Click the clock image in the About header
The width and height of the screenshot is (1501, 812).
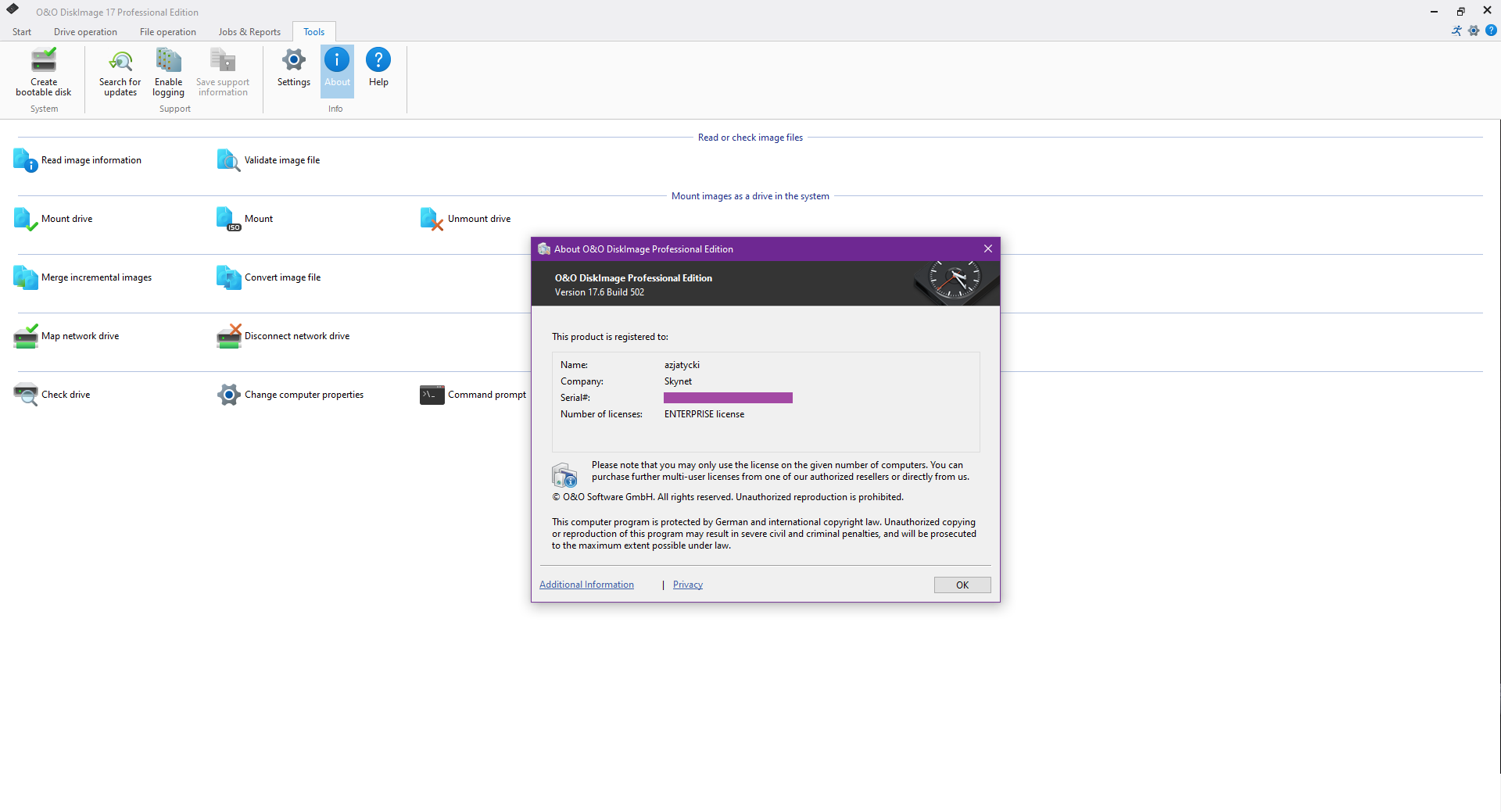(955, 282)
